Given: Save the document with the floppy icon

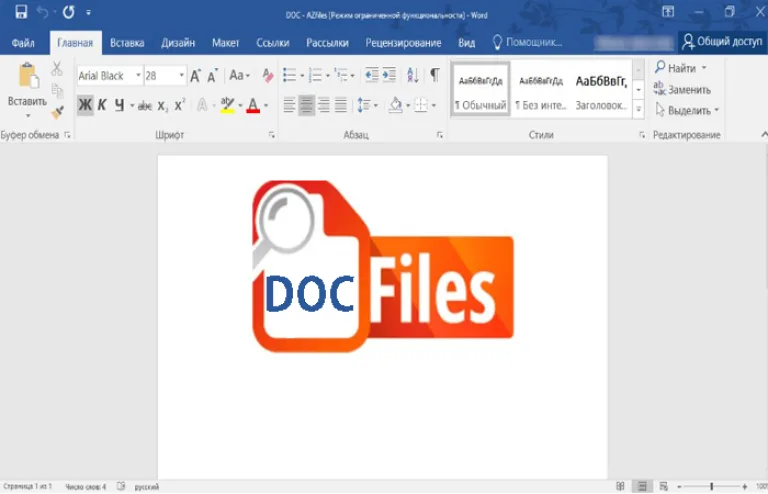Looking at the screenshot, I should tap(21, 12).
